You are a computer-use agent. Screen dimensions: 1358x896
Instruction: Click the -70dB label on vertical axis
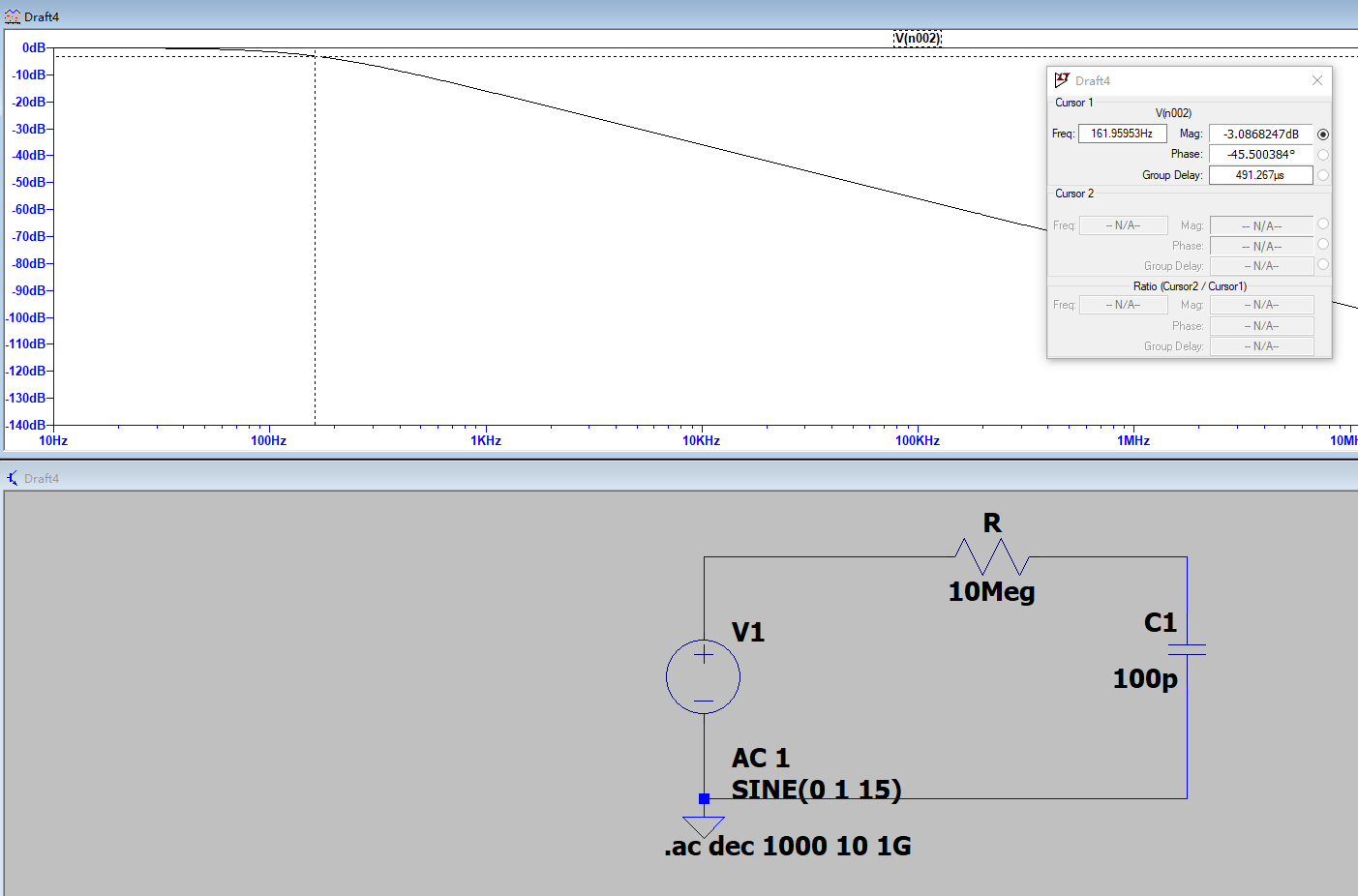tap(29, 236)
